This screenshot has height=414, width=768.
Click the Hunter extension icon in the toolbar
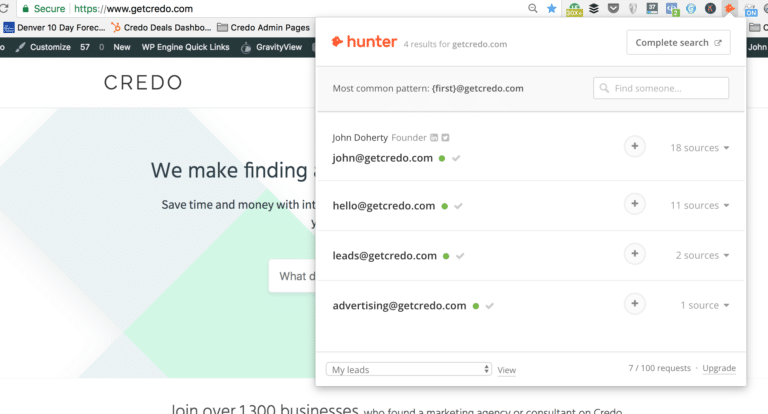coord(730,8)
